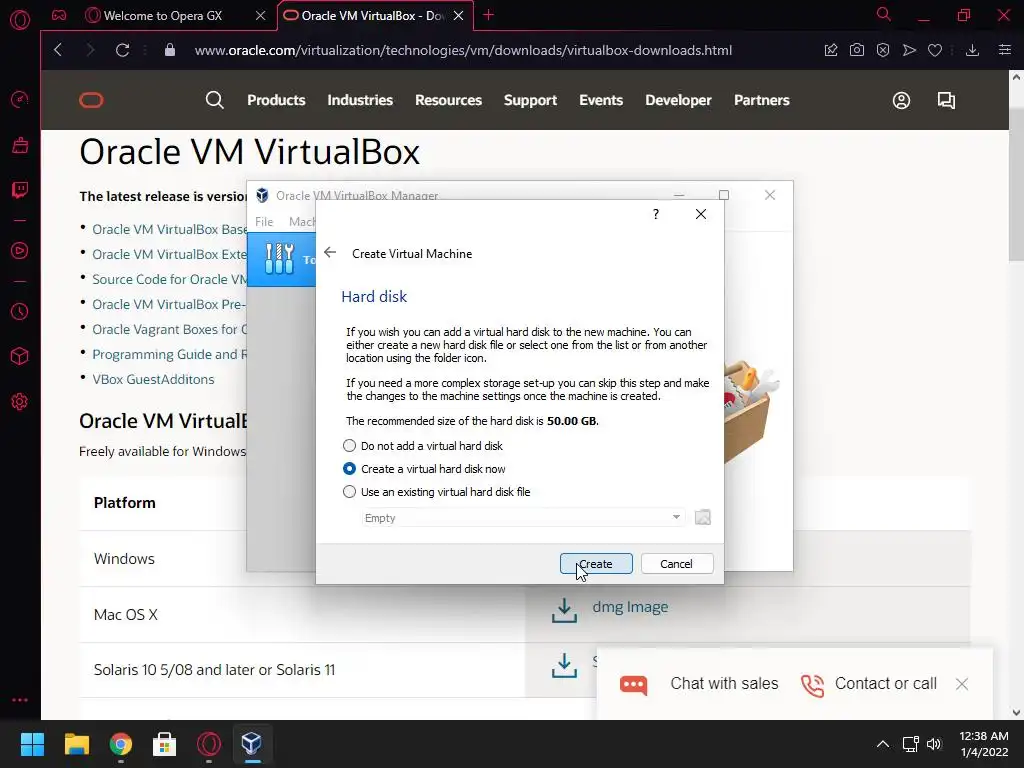Click the folder icon to choose disk file

(703, 518)
